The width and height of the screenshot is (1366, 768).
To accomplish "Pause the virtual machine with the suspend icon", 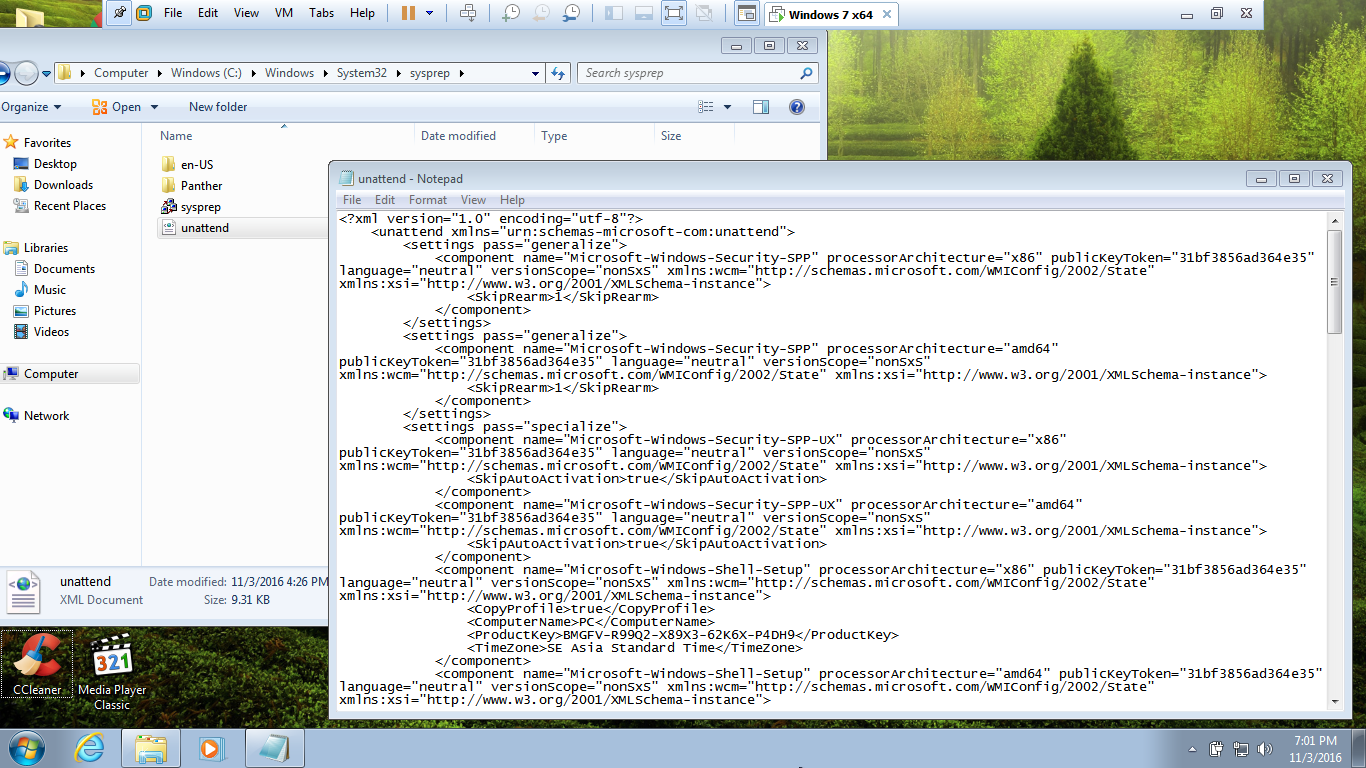I will tap(408, 13).
